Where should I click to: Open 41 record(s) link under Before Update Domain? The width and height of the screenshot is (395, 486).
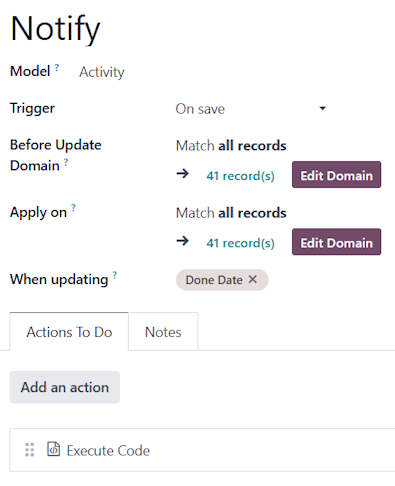pos(240,176)
